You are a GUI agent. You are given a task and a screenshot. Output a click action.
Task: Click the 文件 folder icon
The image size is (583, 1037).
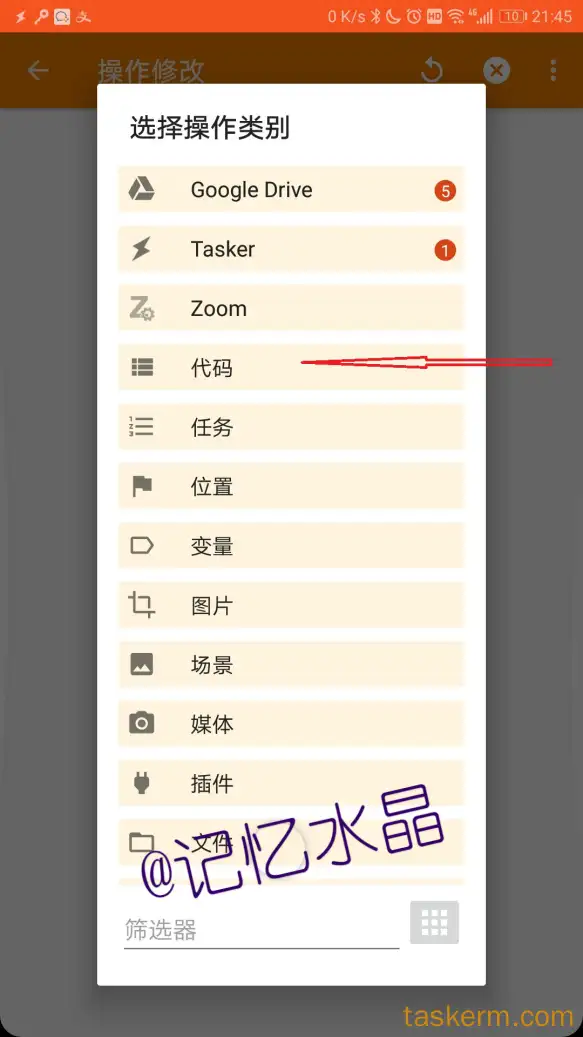click(141, 842)
